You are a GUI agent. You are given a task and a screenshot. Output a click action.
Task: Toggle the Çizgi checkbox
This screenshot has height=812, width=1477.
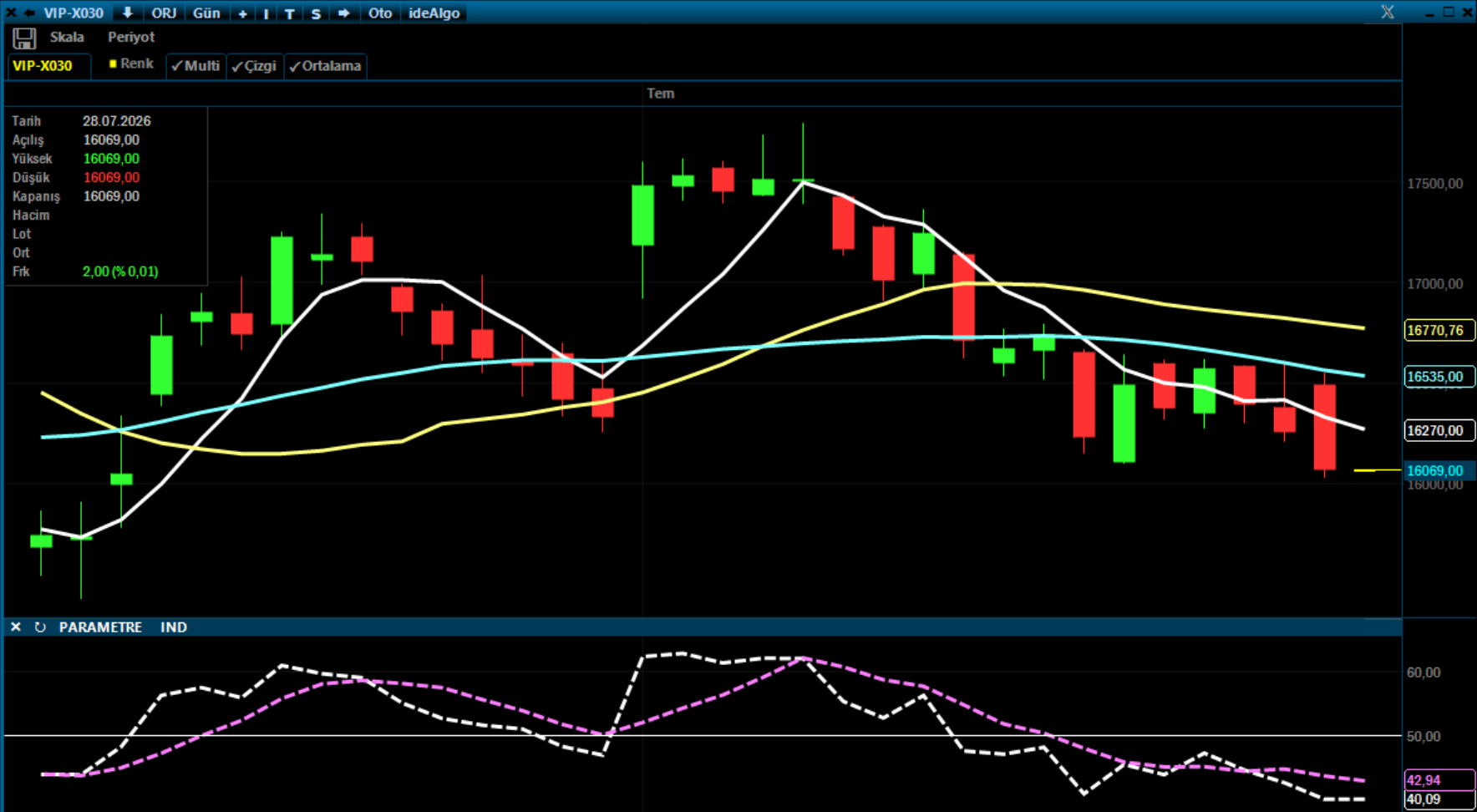pyautogui.click(x=255, y=66)
